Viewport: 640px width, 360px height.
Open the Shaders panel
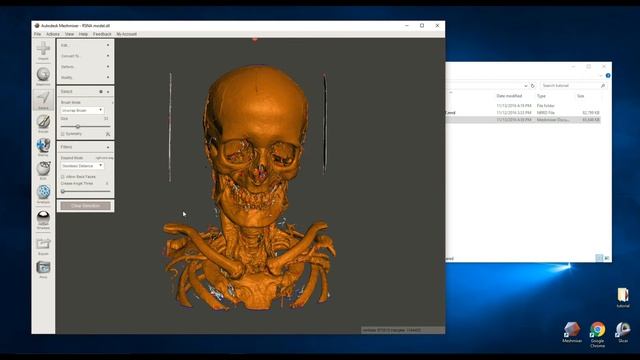(43, 220)
